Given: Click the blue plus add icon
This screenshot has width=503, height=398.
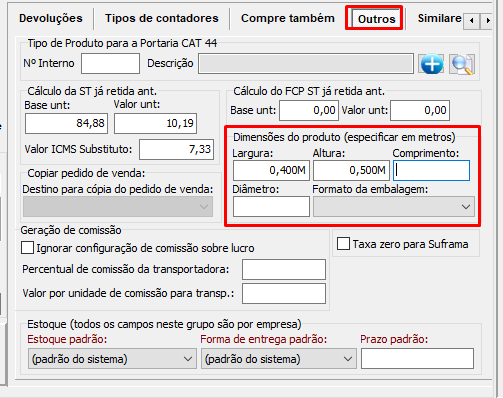Looking at the screenshot, I should 432,64.
